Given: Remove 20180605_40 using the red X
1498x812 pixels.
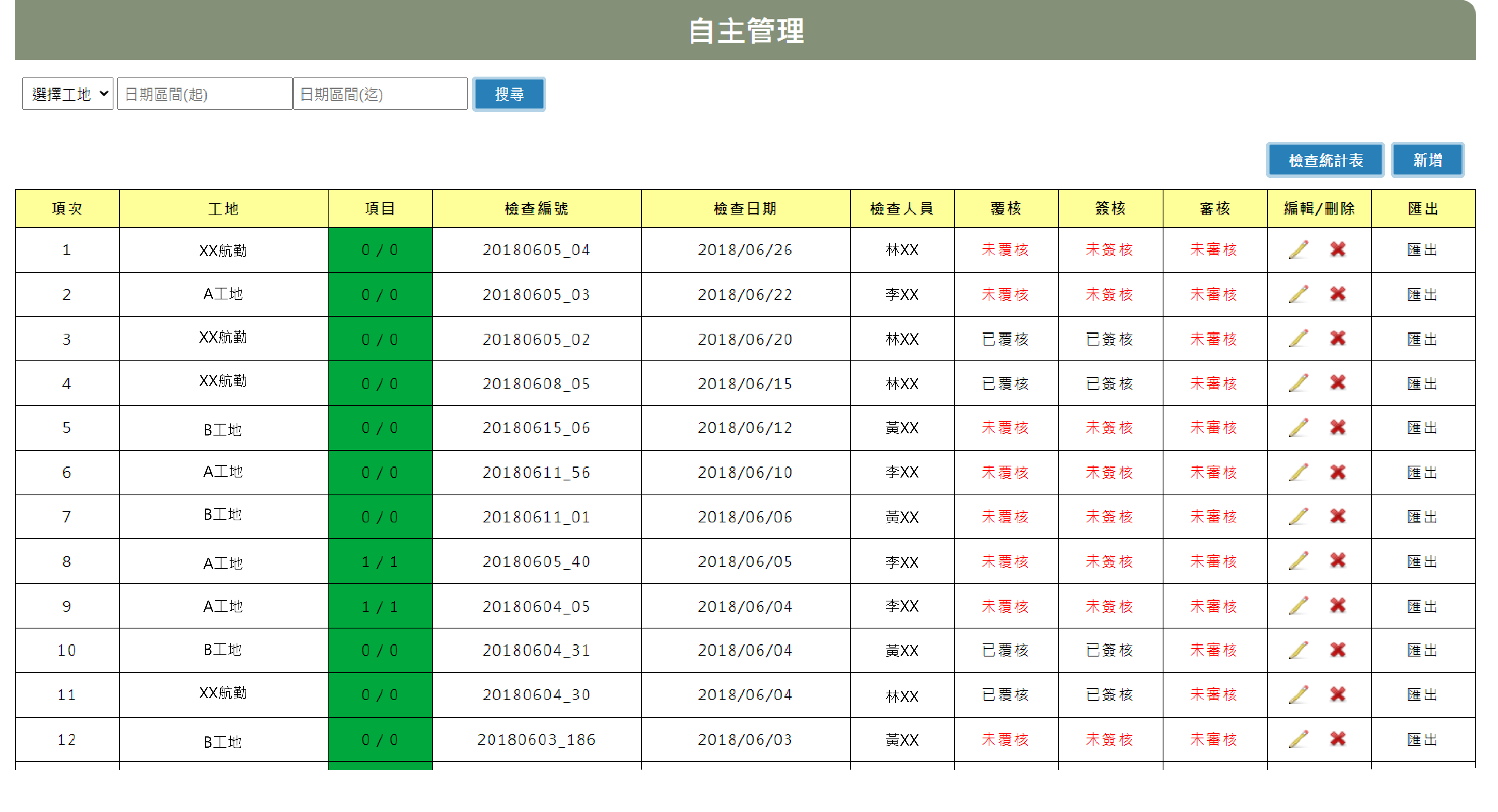Looking at the screenshot, I should [1338, 561].
